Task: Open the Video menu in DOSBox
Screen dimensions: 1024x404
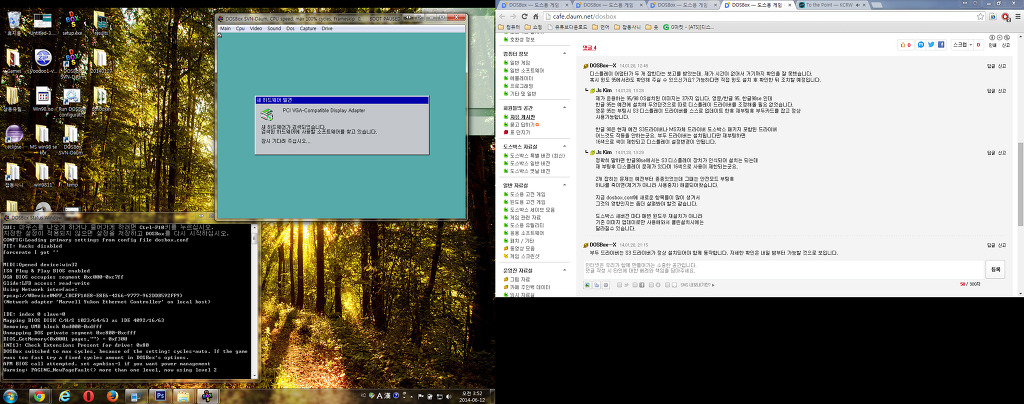Action: click(257, 29)
